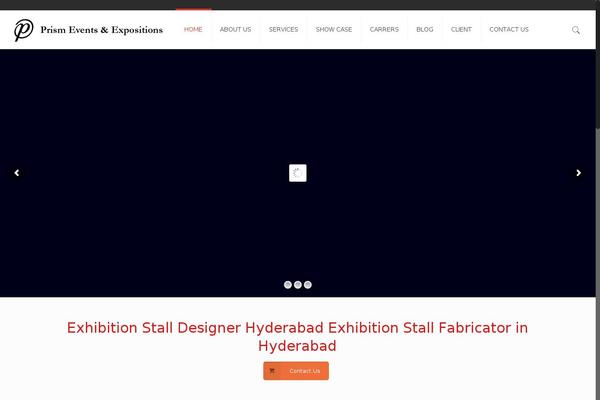Click the Exhibition Stall Designer Hyderabad heading
600x400 pixels.
point(297,337)
